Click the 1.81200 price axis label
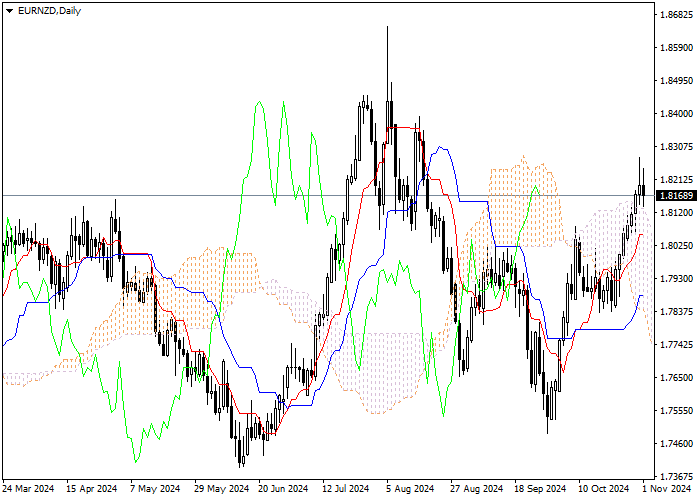Screen dimensions: 700x500 (676, 213)
